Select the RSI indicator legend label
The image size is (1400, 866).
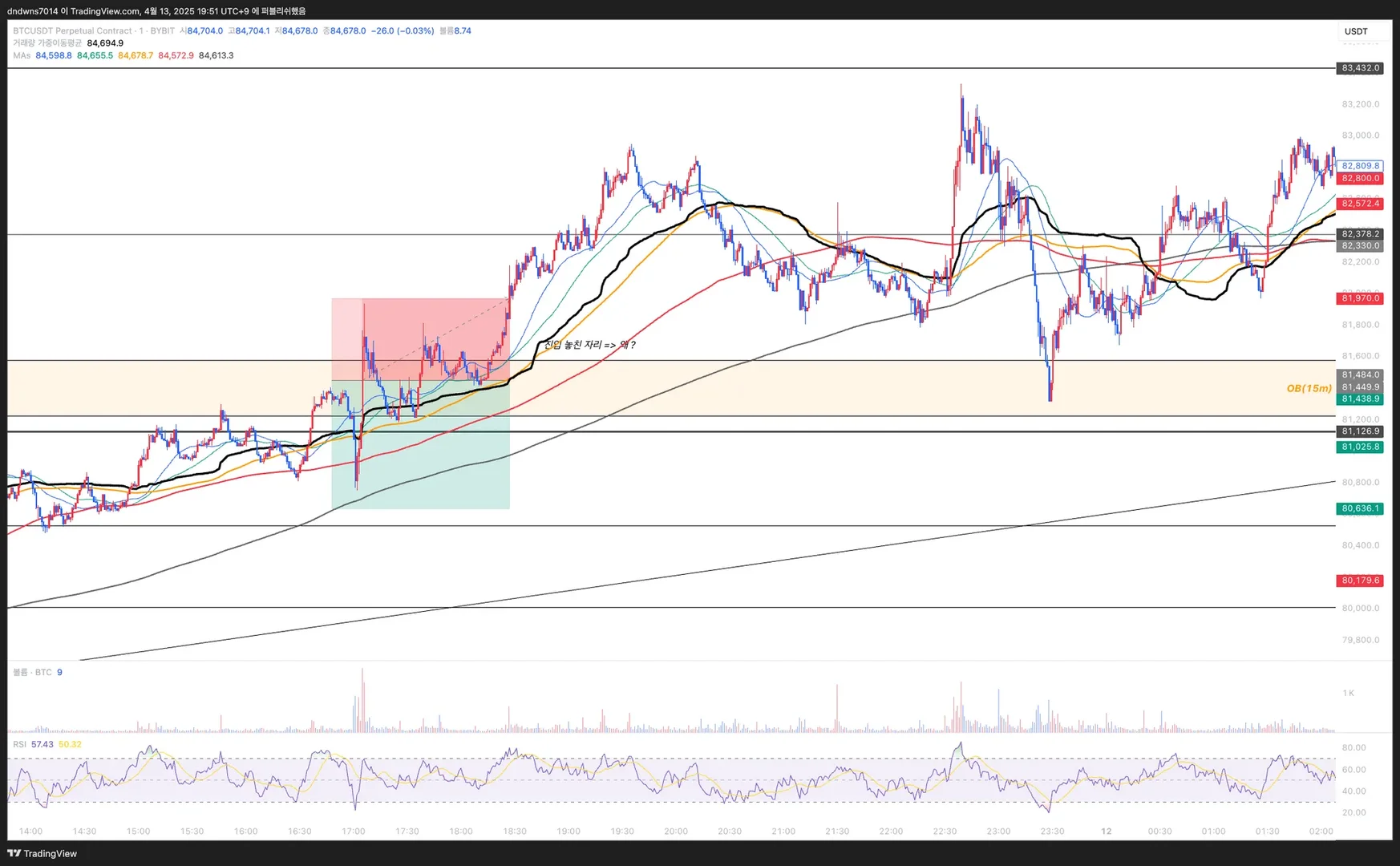pos(19,744)
